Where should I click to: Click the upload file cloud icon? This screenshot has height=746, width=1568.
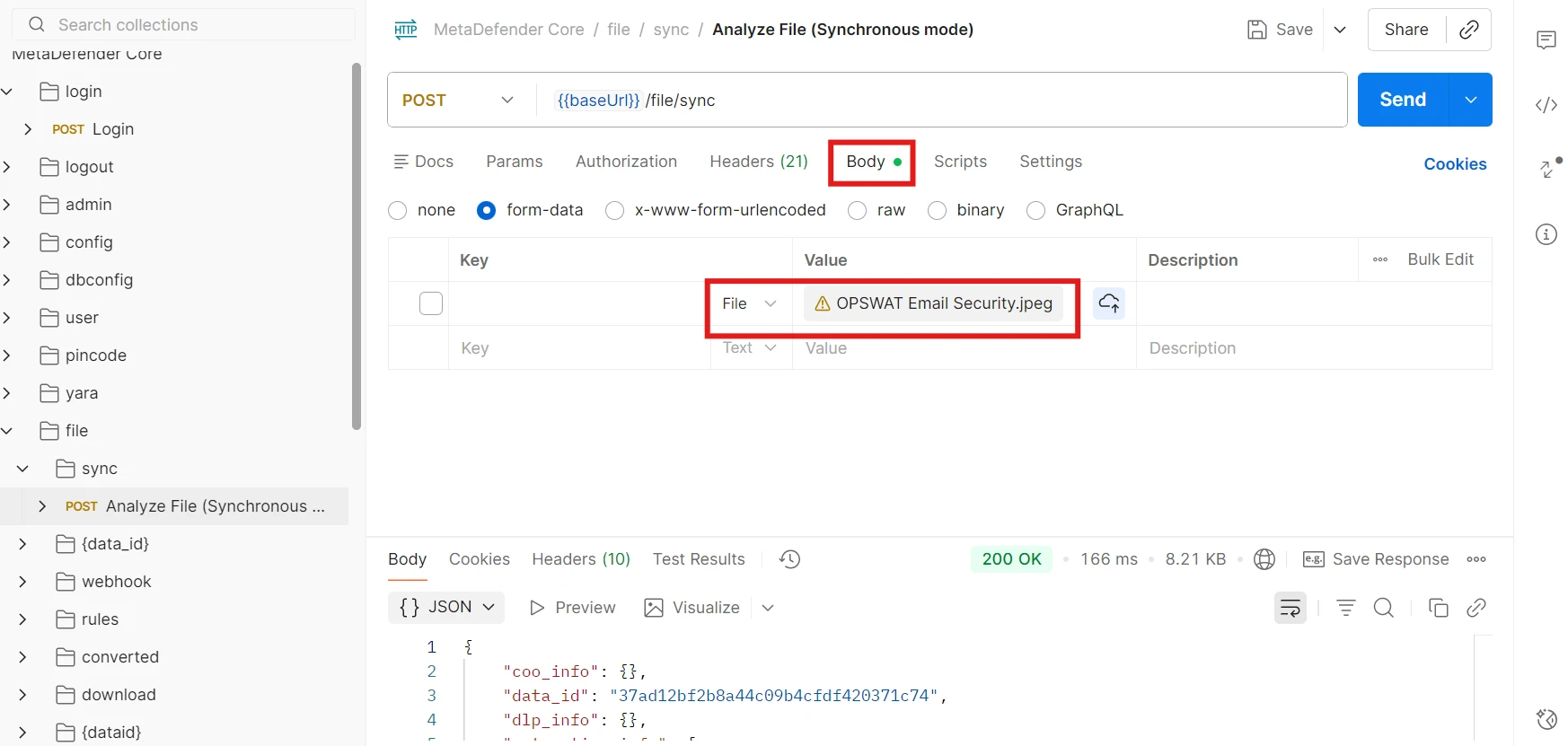pyautogui.click(x=1109, y=303)
